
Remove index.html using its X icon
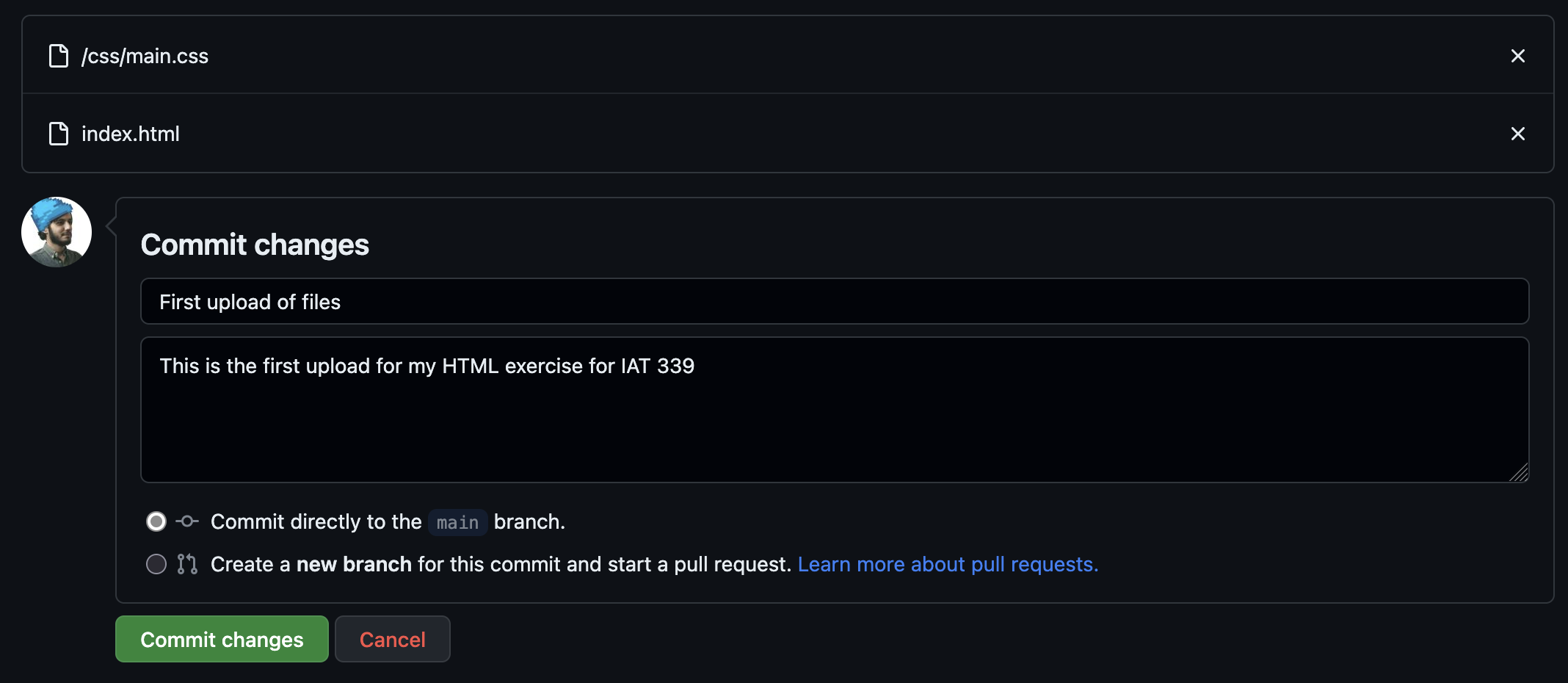coord(1518,134)
